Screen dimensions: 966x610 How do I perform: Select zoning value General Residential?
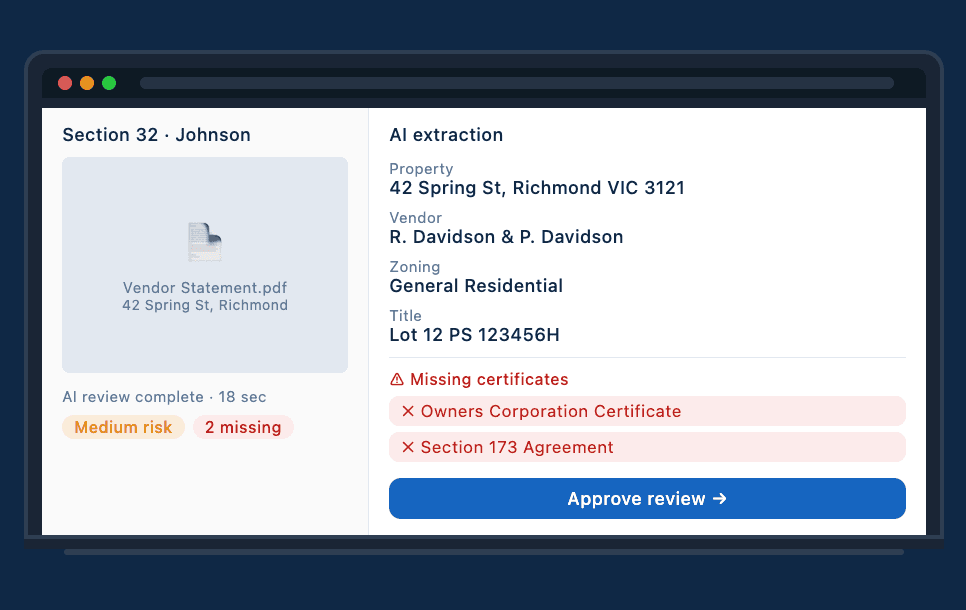click(x=476, y=286)
